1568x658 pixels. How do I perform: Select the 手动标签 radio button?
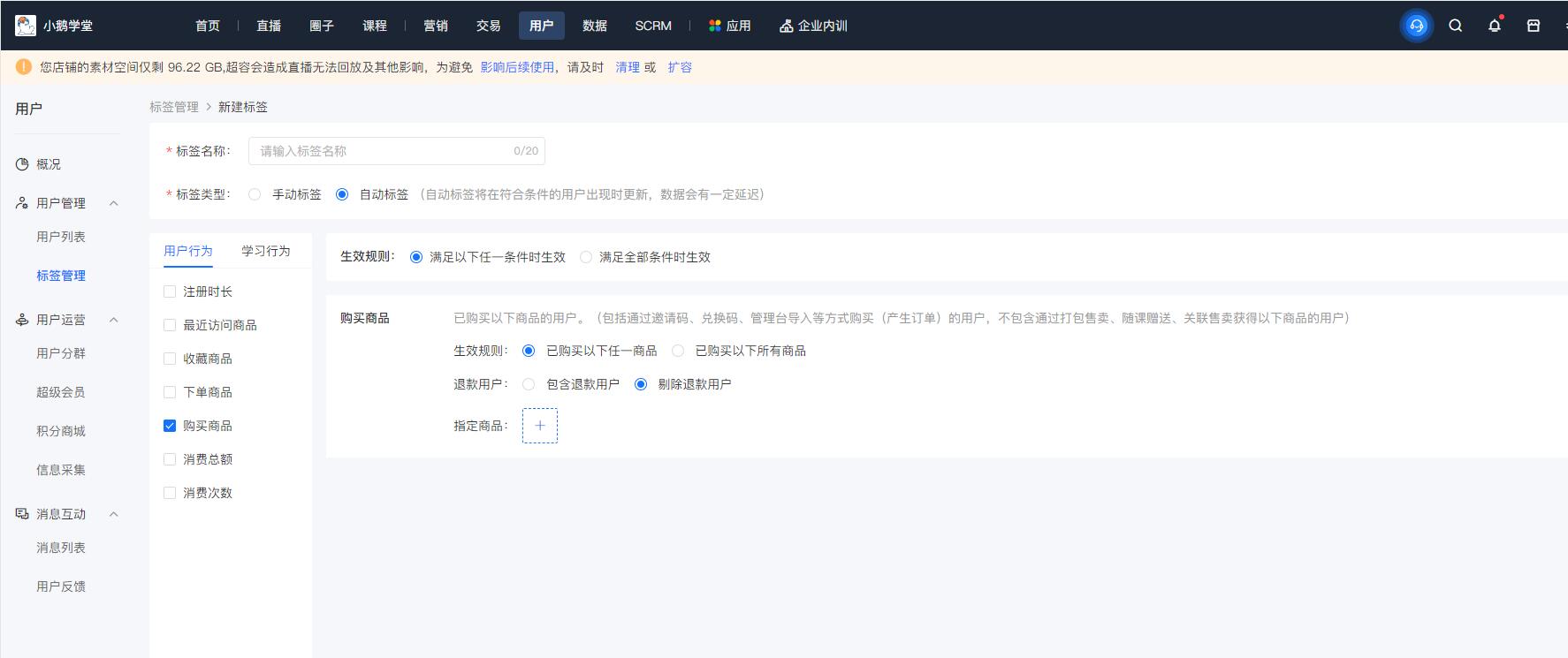coord(255,194)
